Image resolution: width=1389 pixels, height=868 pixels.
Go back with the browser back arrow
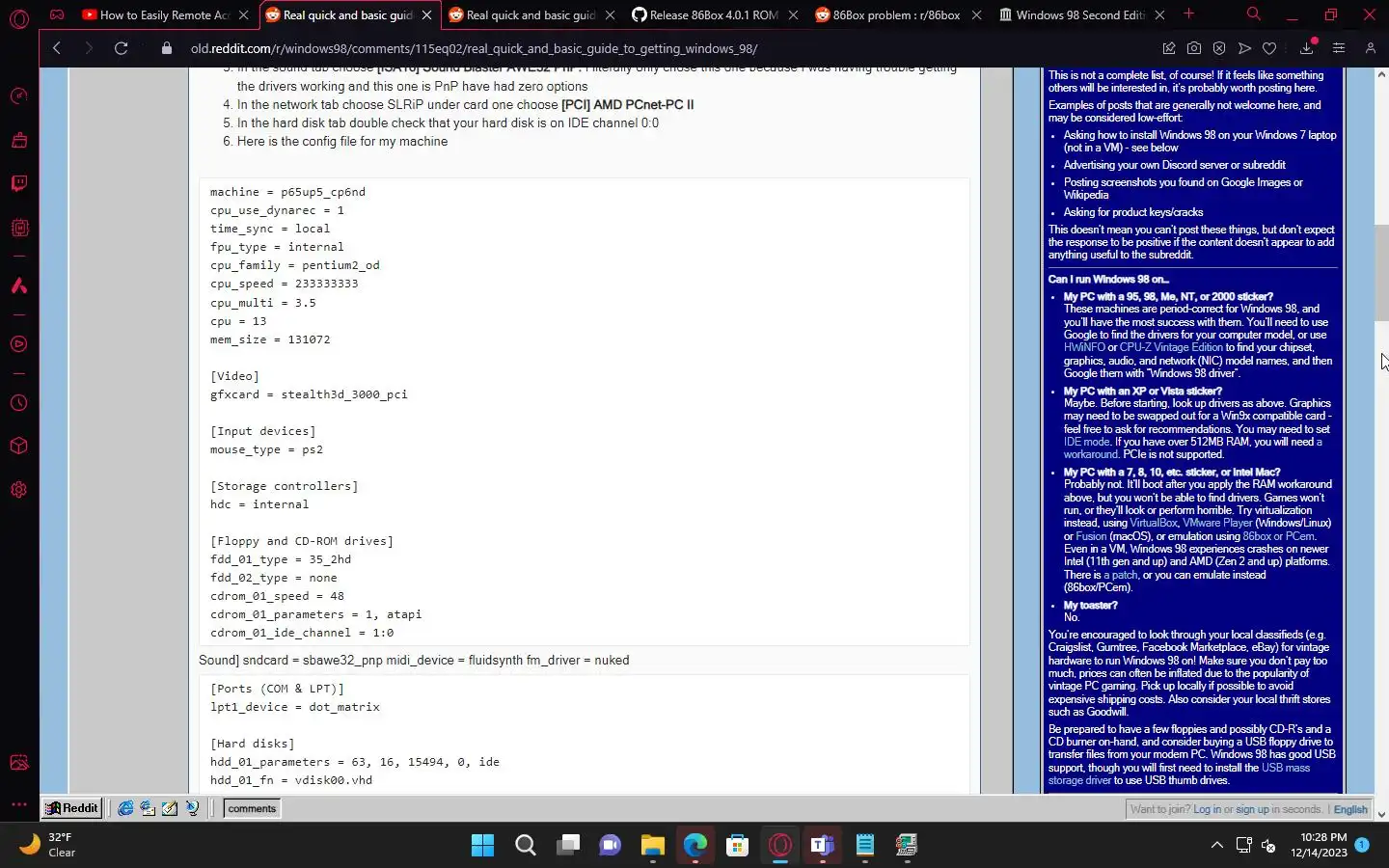click(57, 48)
